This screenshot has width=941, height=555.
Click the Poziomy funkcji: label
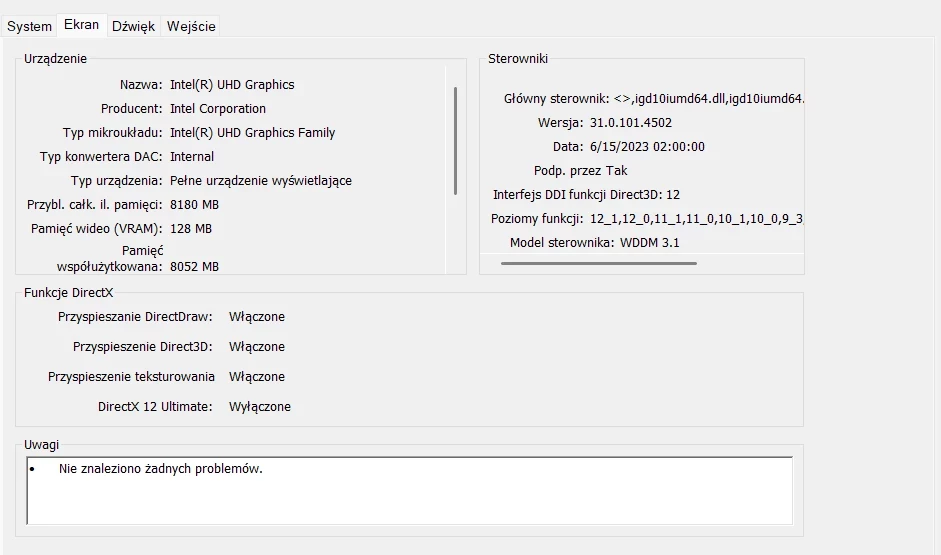[537, 218]
